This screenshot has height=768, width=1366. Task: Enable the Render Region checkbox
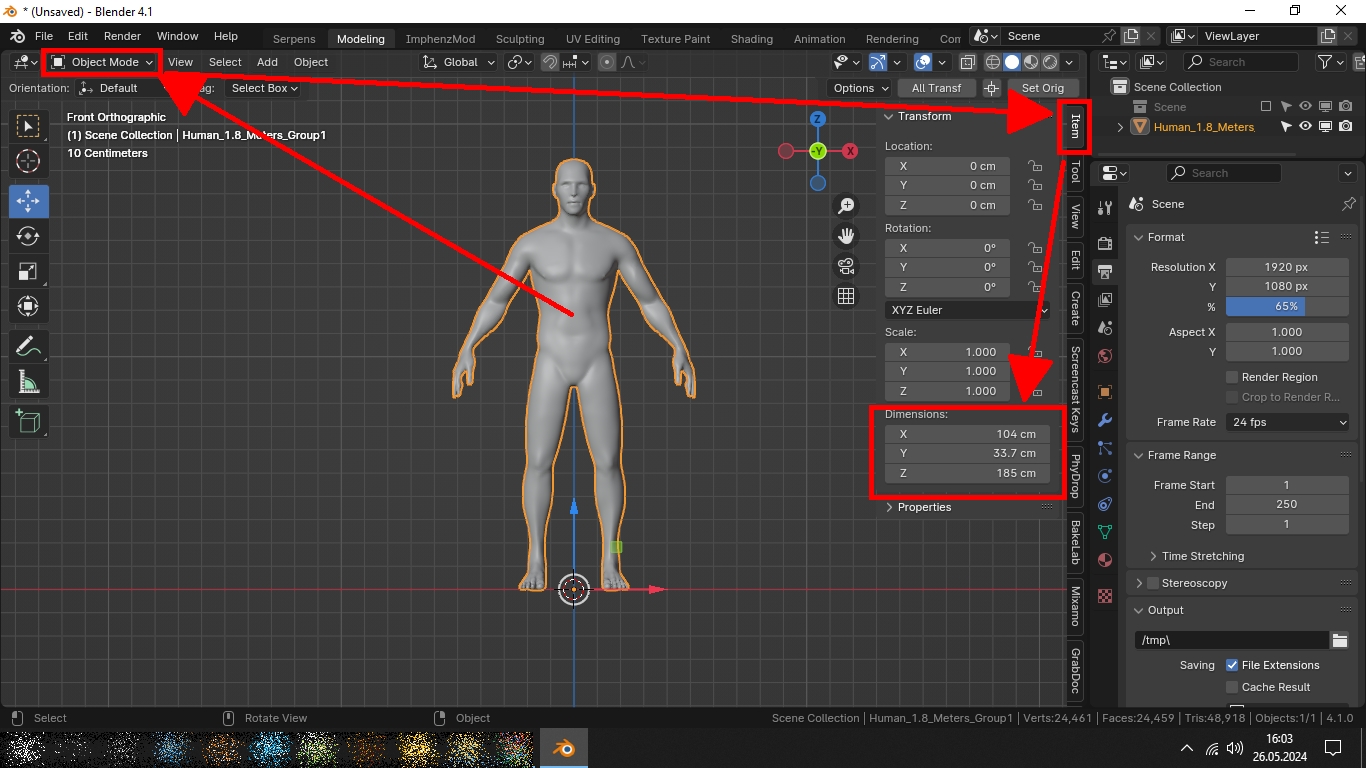click(x=1232, y=377)
